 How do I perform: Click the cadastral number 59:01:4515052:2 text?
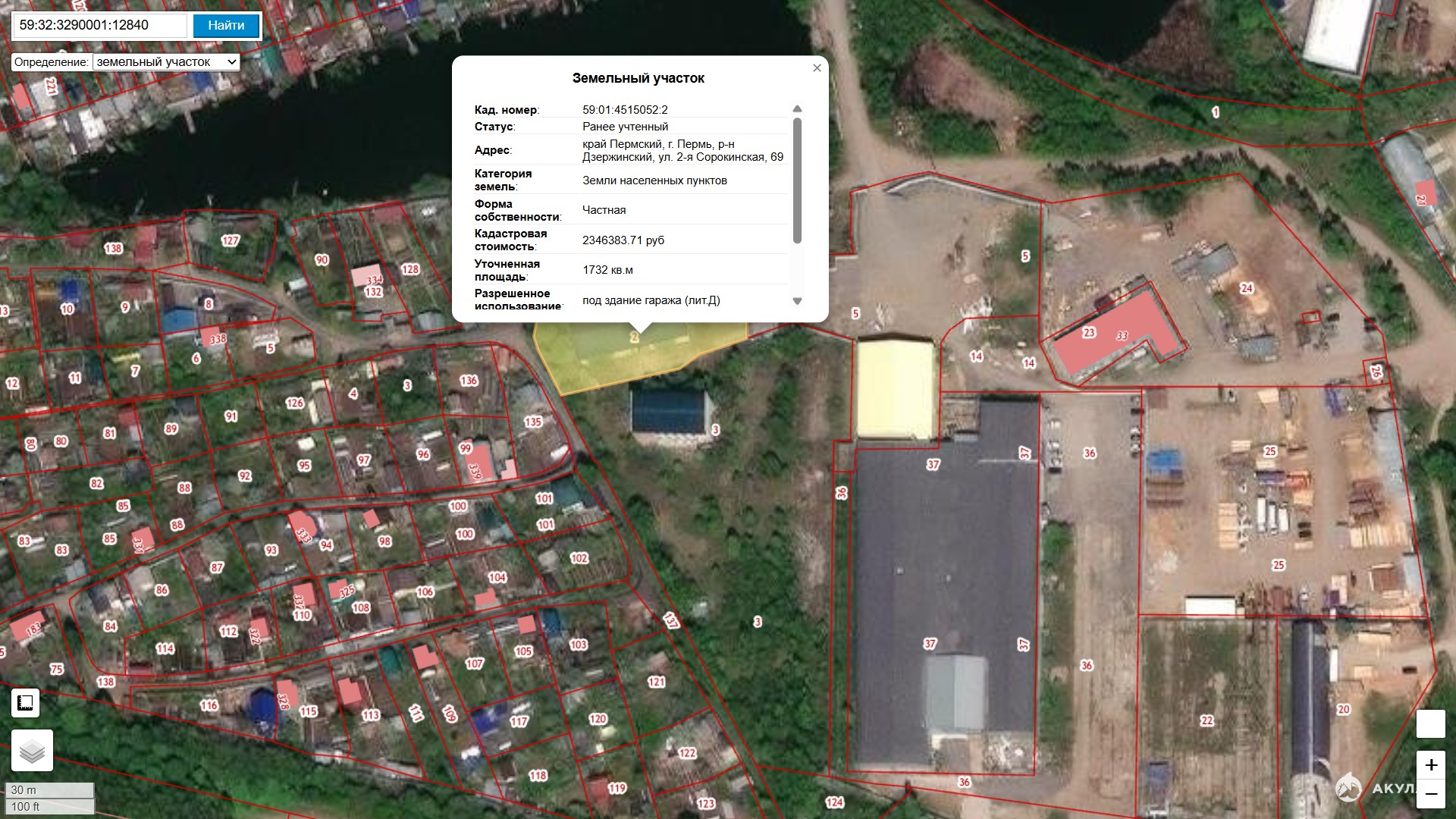click(x=625, y=110)
